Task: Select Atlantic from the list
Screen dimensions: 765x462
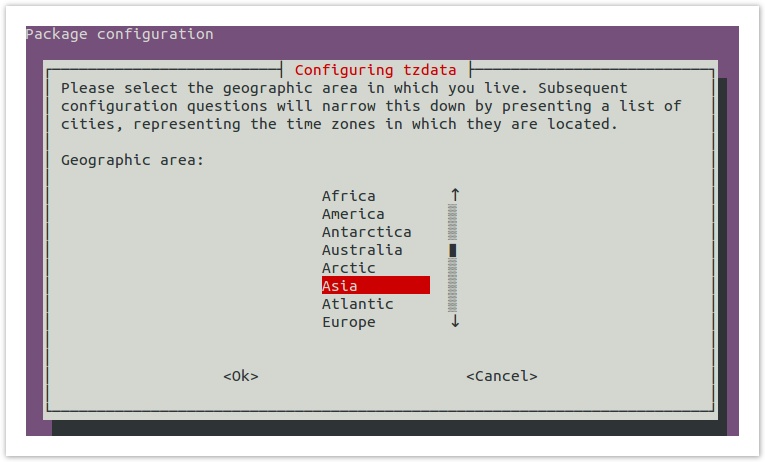Action: [357, 304]
